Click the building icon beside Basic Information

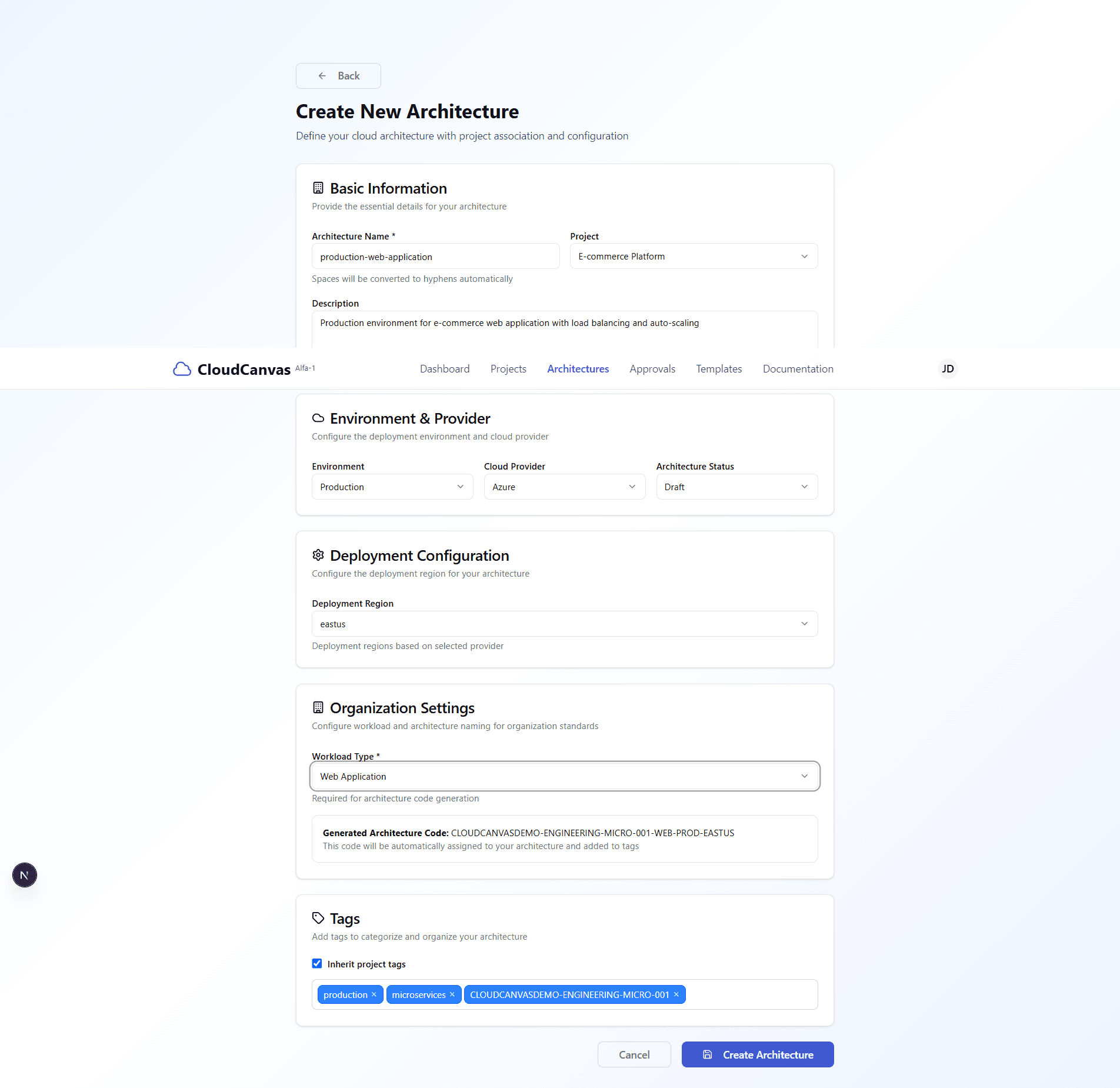click(x=318, y=188)
